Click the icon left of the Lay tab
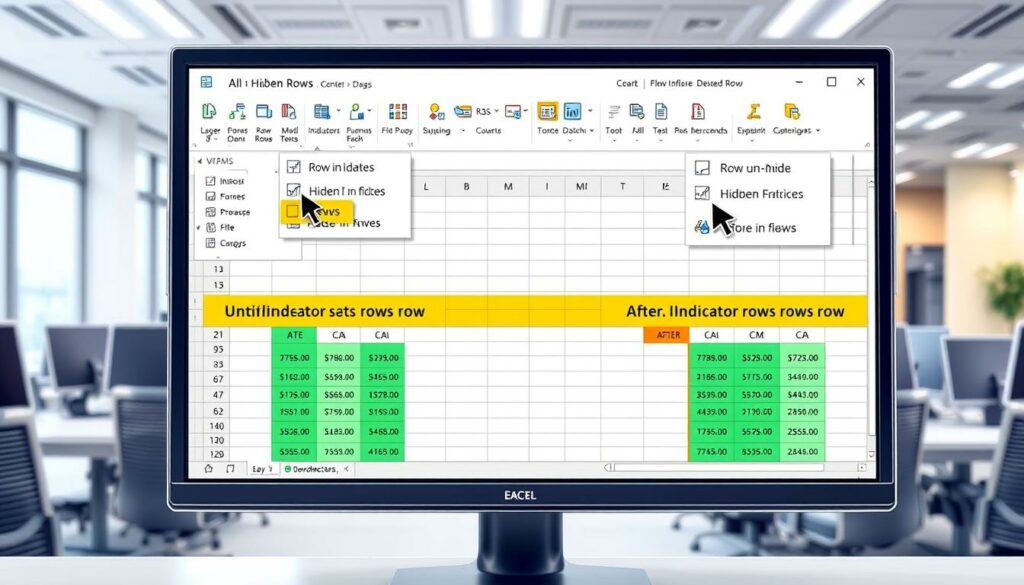Viewport: 1024px width, 585px height. tap(230, 469)
